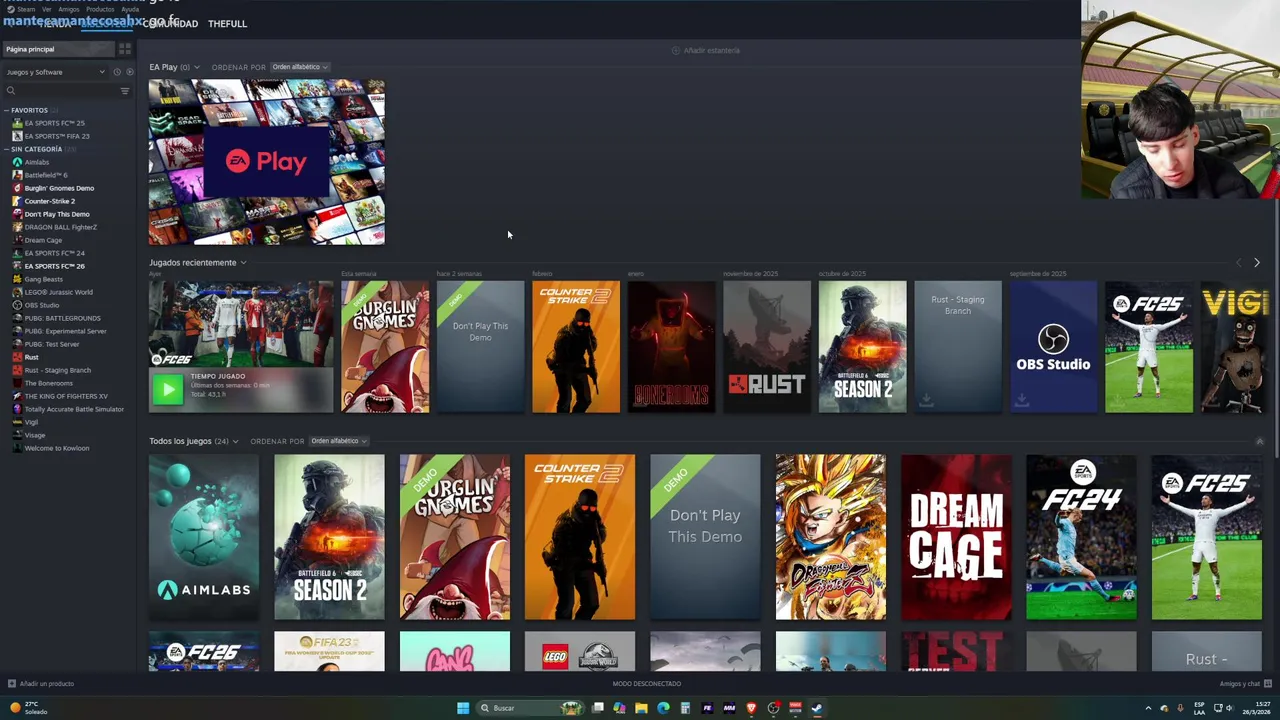Select PUBG: Test Server in sidebar
Image resolution: width=1280 pixels, height=720 pixels.
tap(51, 344)
